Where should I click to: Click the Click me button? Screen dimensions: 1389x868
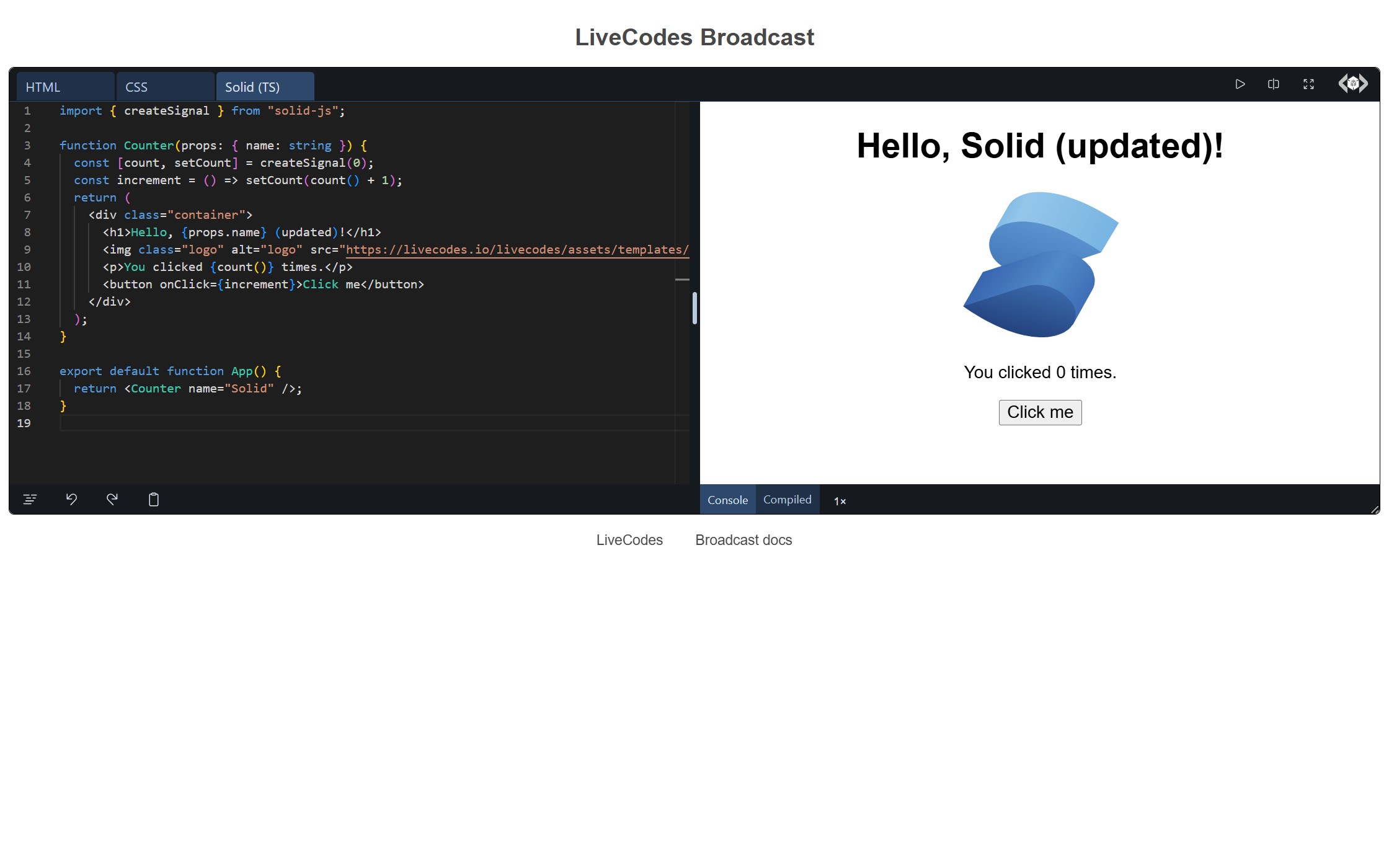pyautogui.click(x=1040, y=412)
